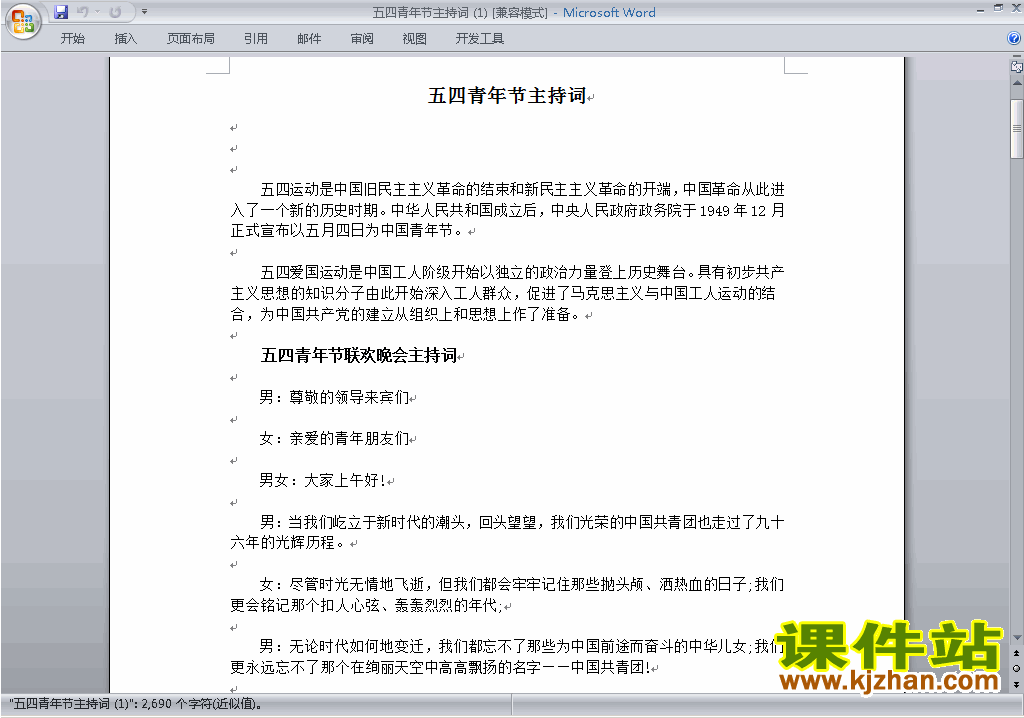1024x718 pixels.
Task: Click the vertical scrollbar down arrow
Action: coord(1017,638)
